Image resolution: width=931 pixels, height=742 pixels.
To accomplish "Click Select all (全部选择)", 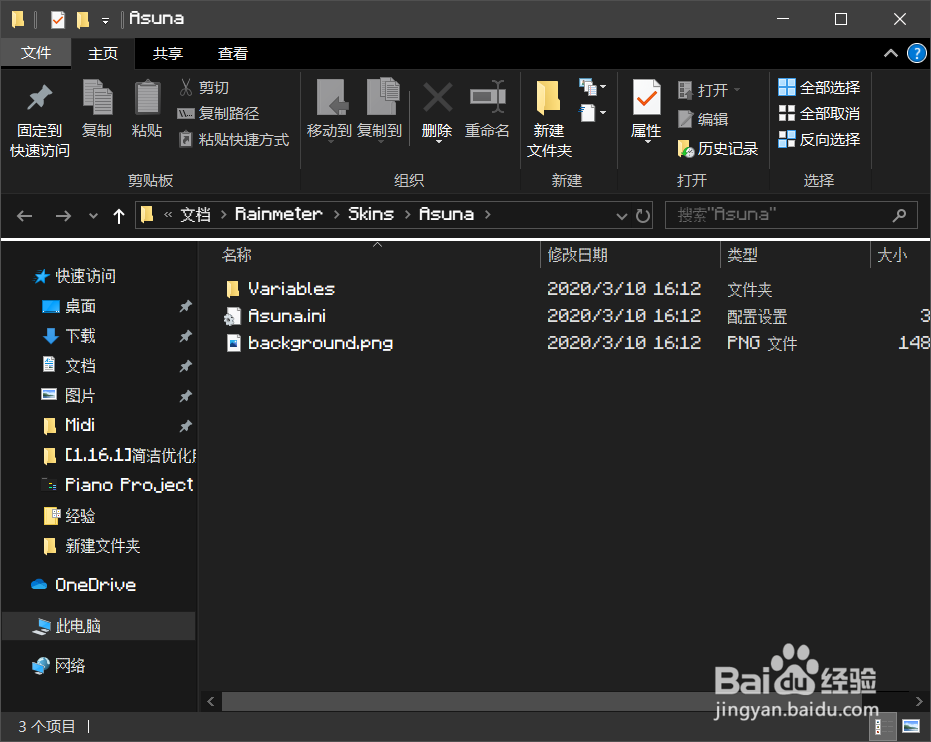I will [x=819, y=88].
